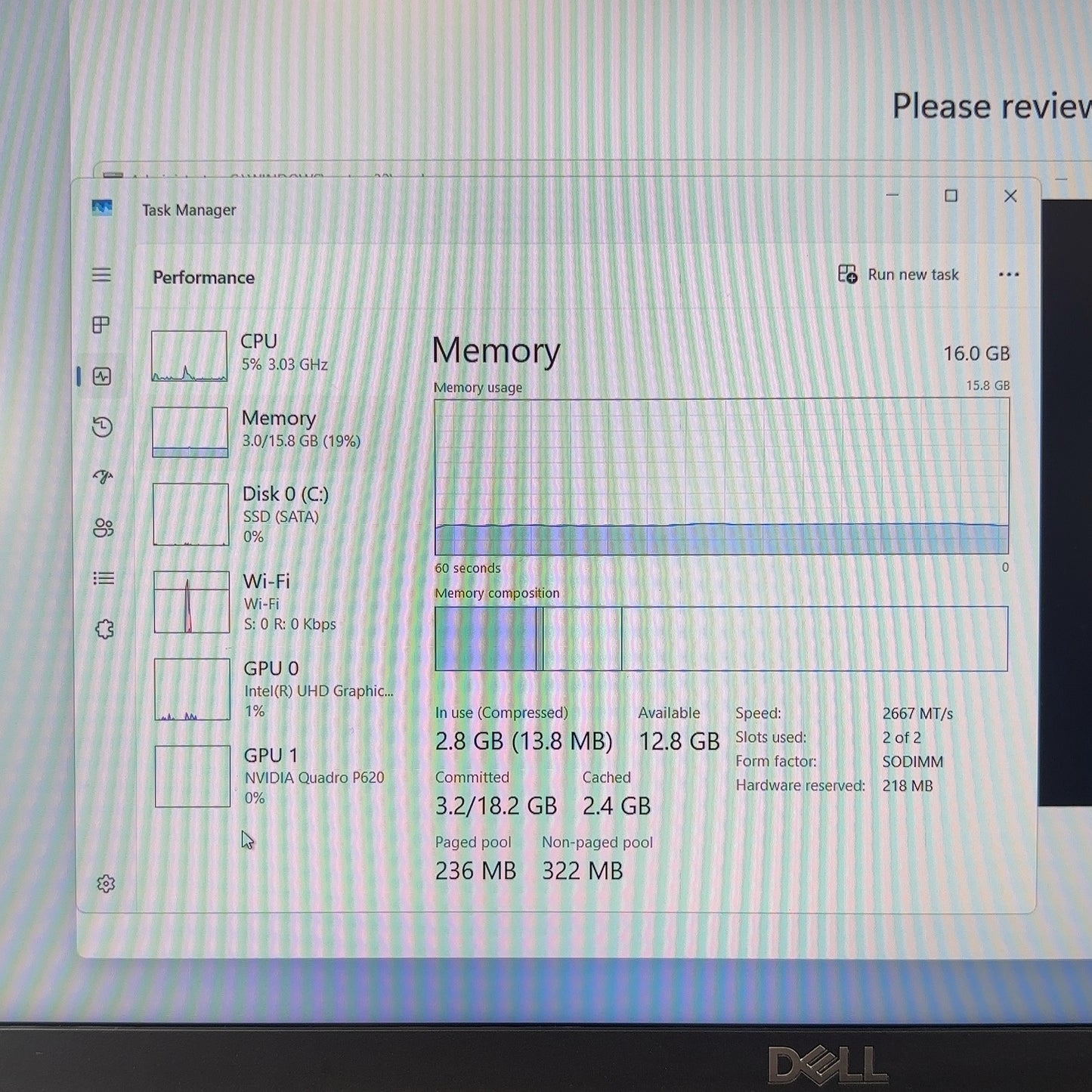
Task: Click Run new task button
Action: 898,274
